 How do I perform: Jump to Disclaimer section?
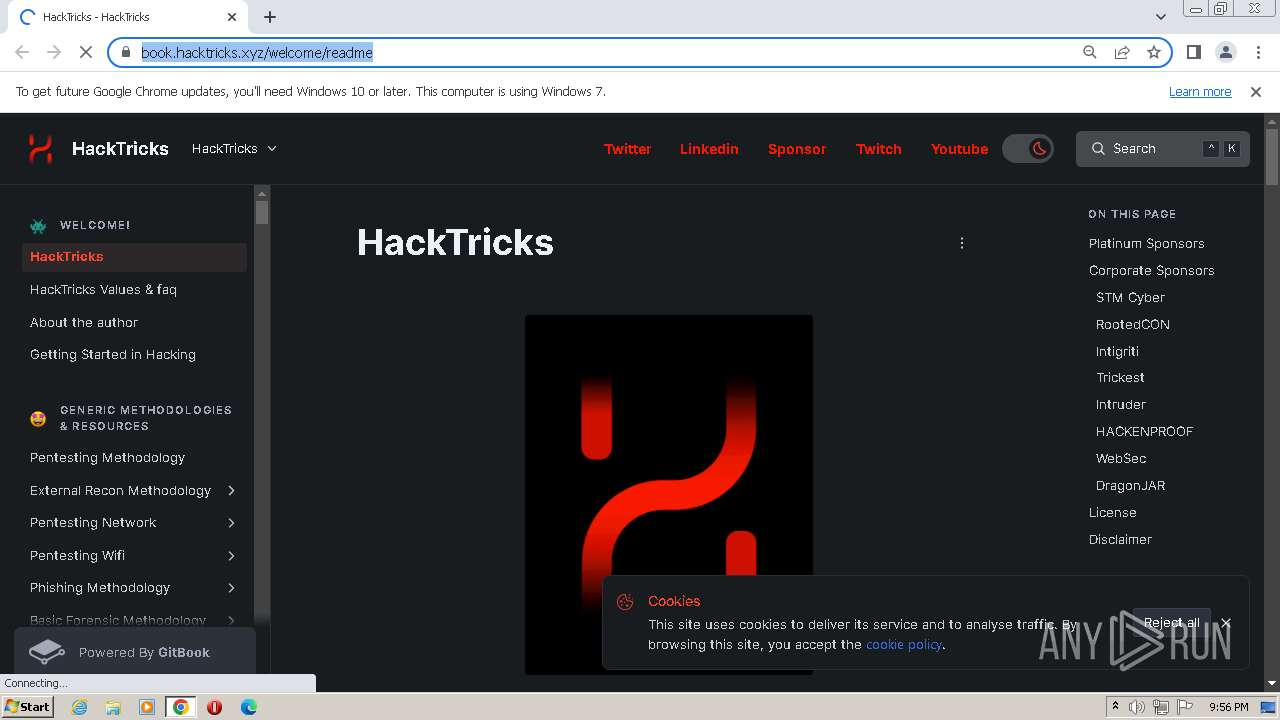[x=1120, y=540]
